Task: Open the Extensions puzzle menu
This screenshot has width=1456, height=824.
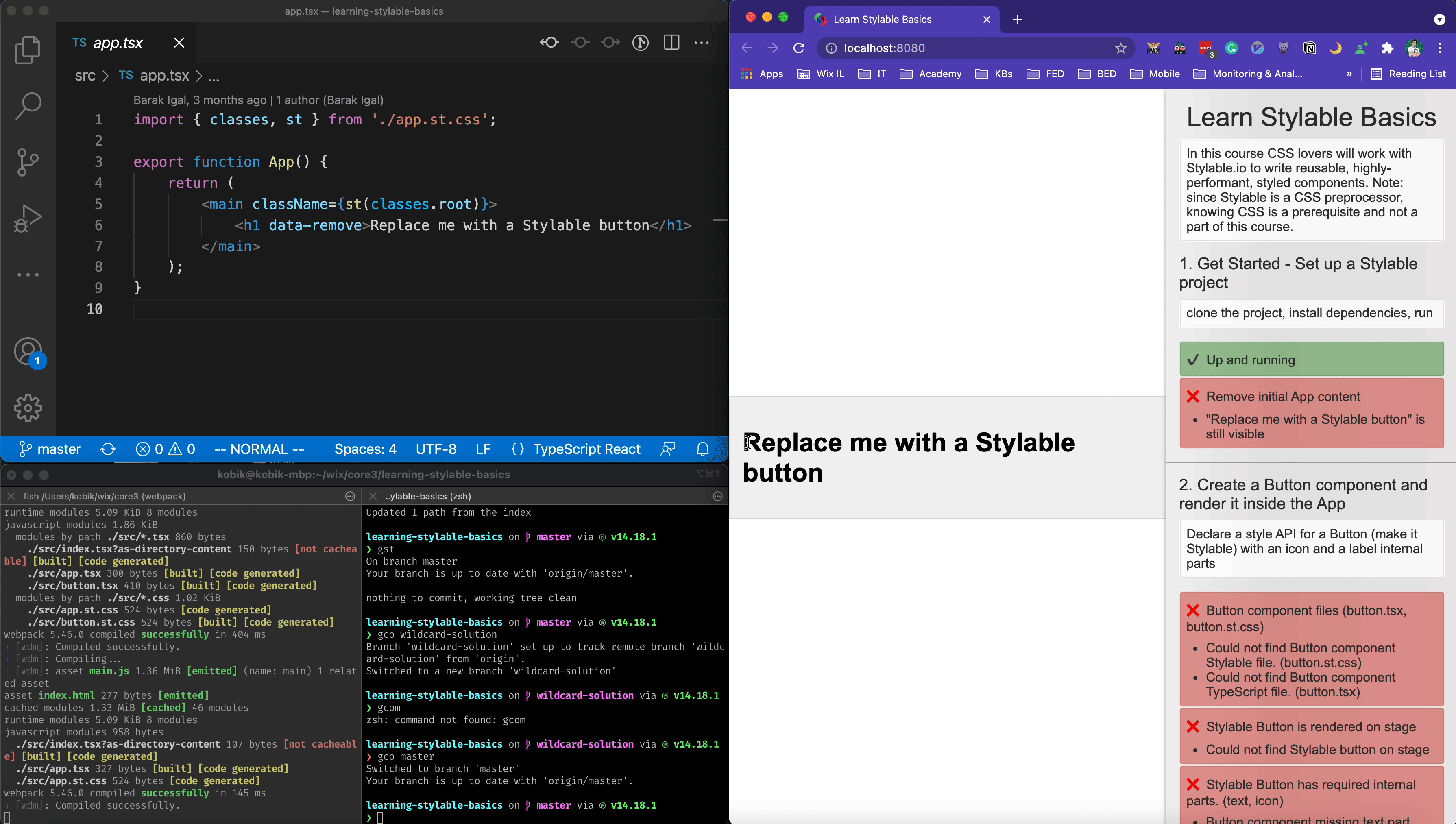Action: pyautogui.click(x=1388, y=48)
